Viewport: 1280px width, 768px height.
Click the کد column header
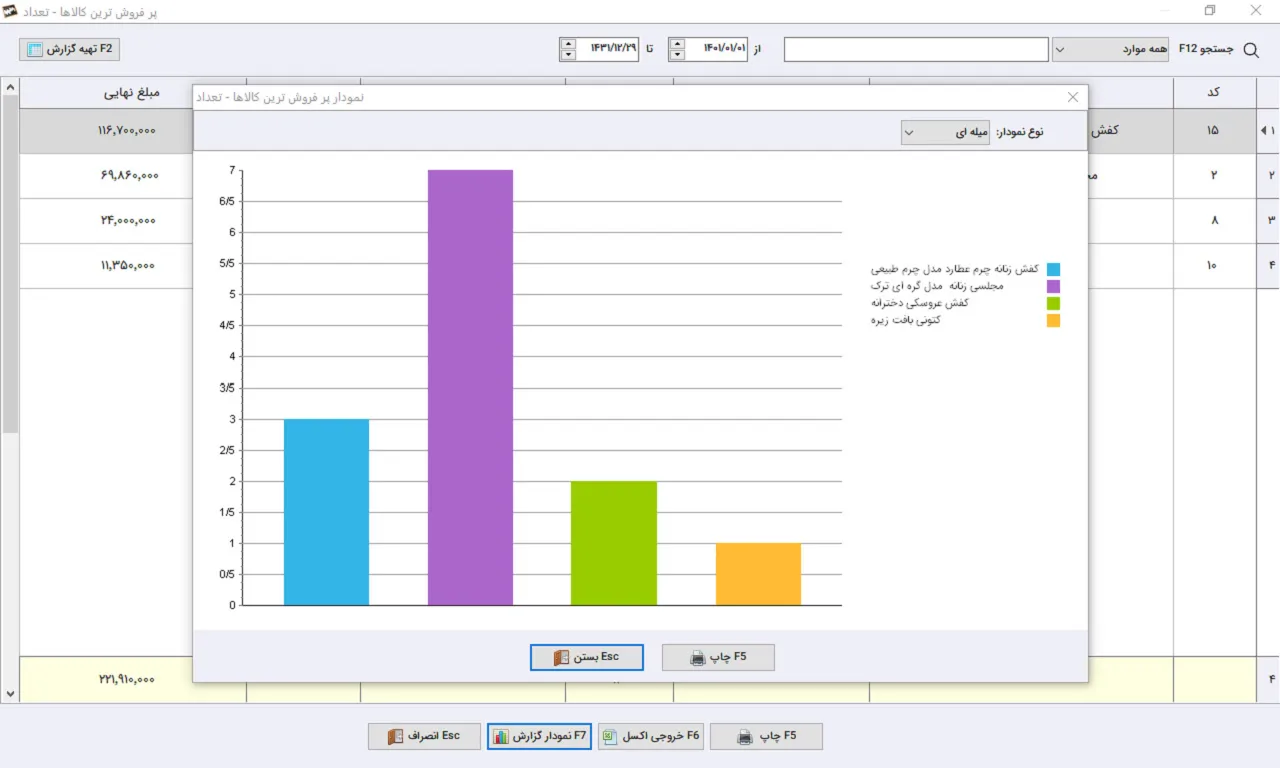(x=1214, y=93)
